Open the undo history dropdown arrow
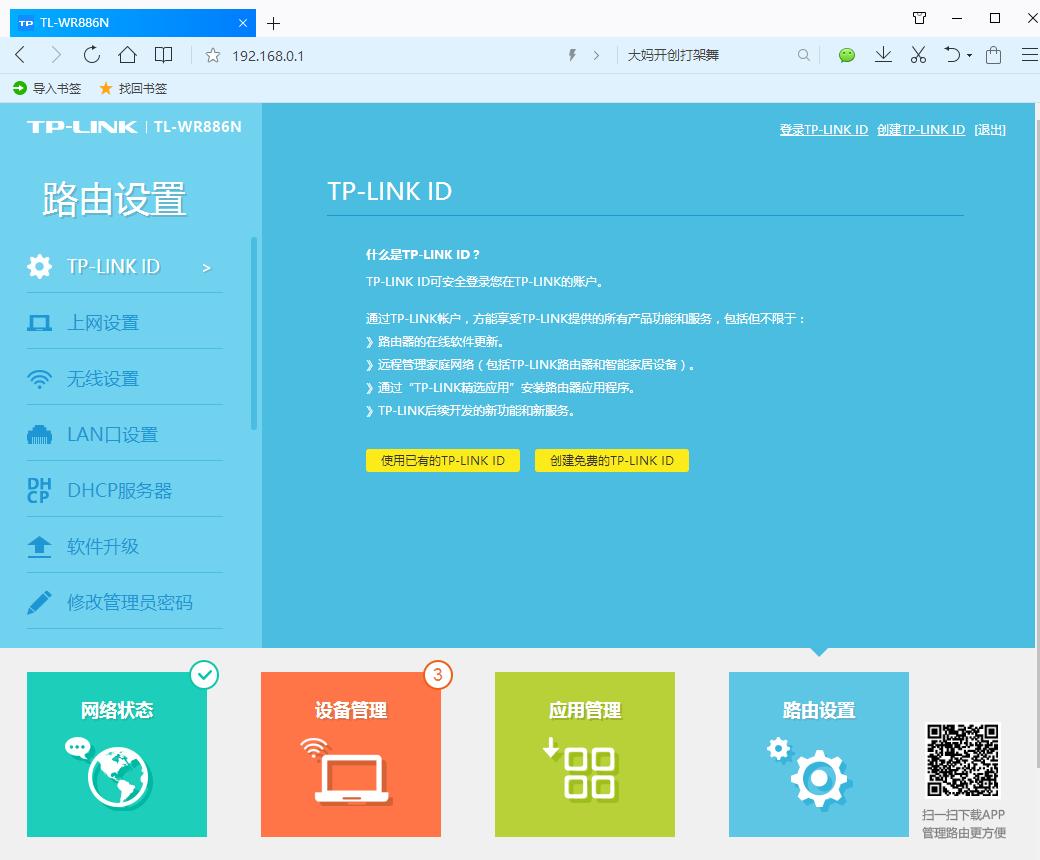Viewport: 1040px width, 860px height. 968,54
